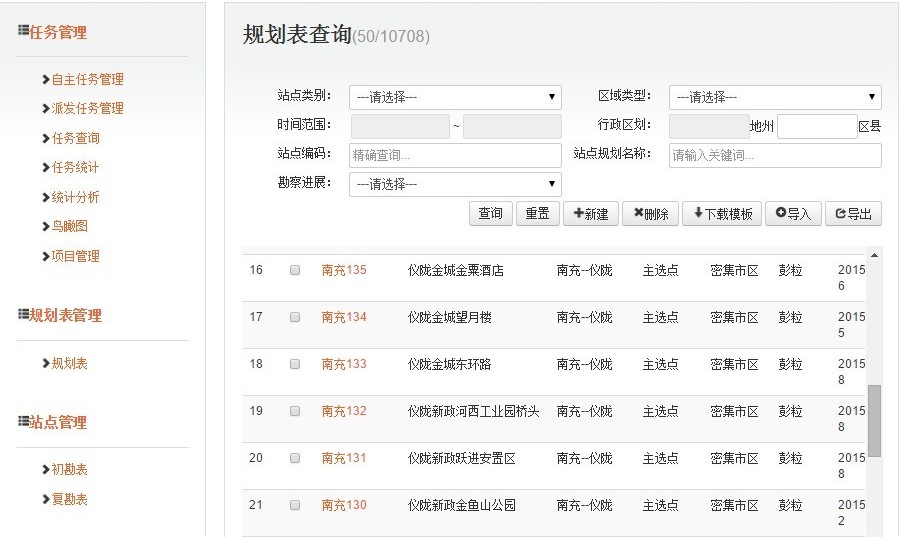
Task: Click the 导入 import icon button
Action: tap(793, 214)
